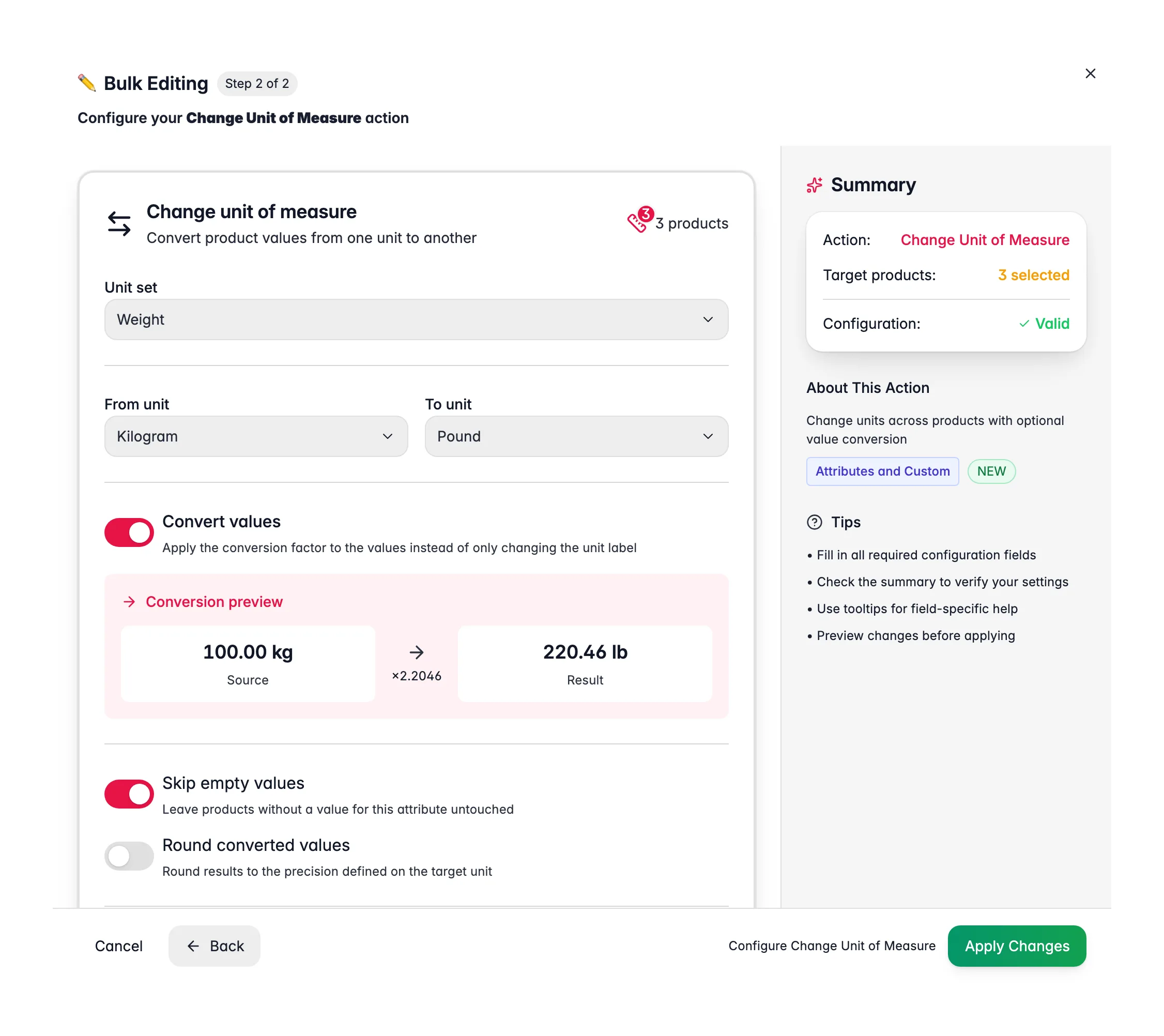Image resolution: width=1164 pixels, height=1036 pixels.
Task: Click the 100.00 kg source value
Action: coord(248,652)
